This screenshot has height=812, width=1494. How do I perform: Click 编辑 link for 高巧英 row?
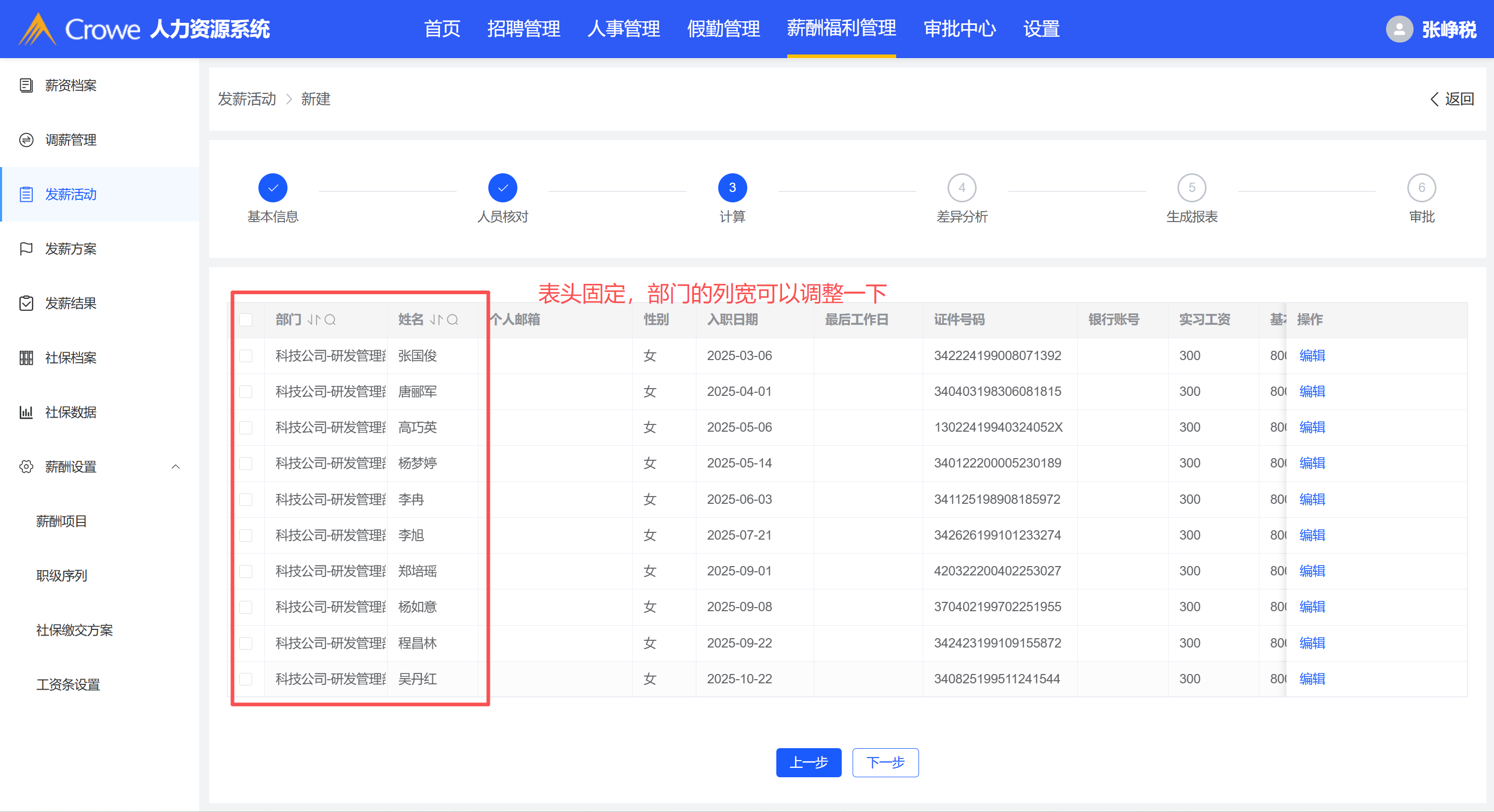pos(1312,428)
